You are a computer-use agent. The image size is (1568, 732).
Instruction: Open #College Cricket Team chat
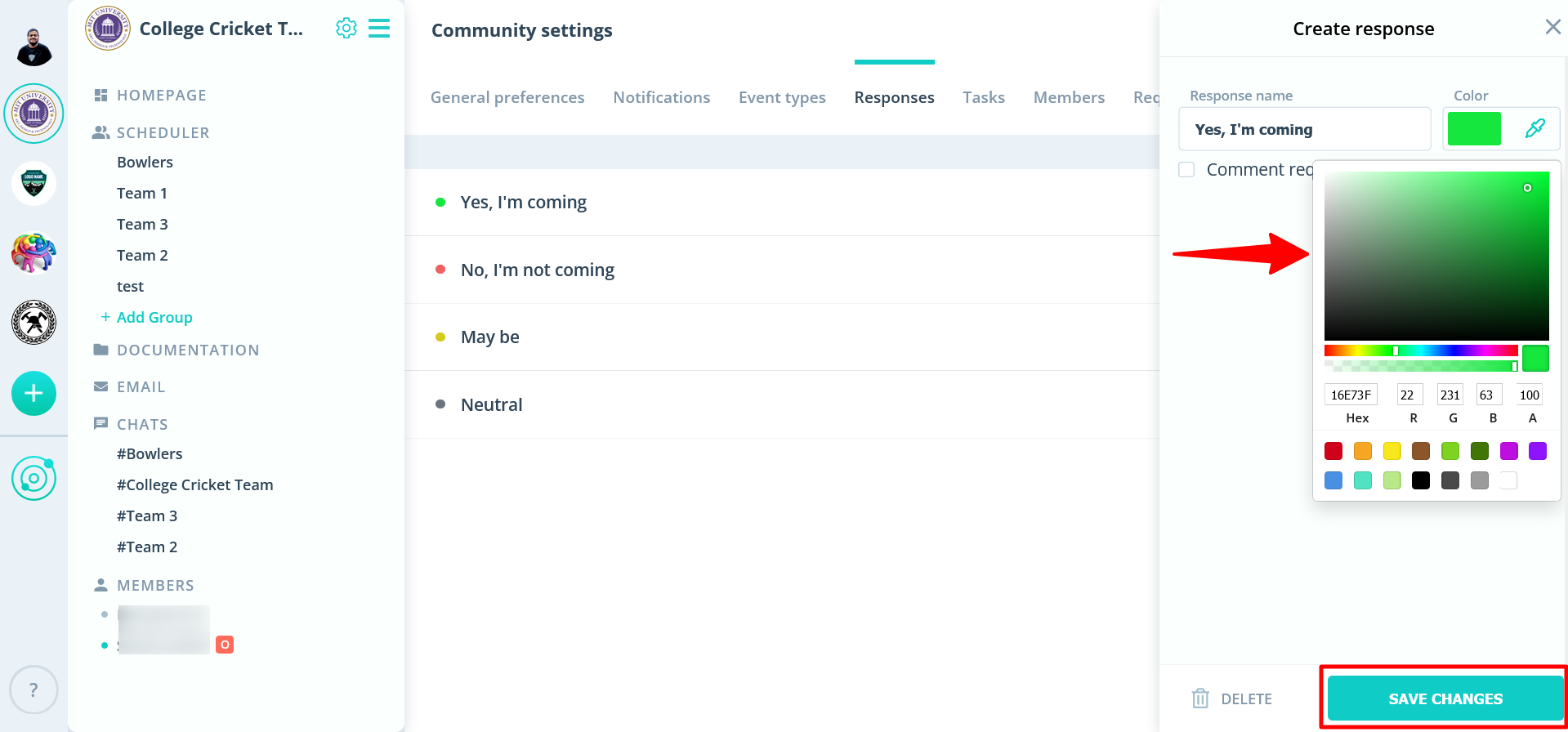tap(195, 484)
